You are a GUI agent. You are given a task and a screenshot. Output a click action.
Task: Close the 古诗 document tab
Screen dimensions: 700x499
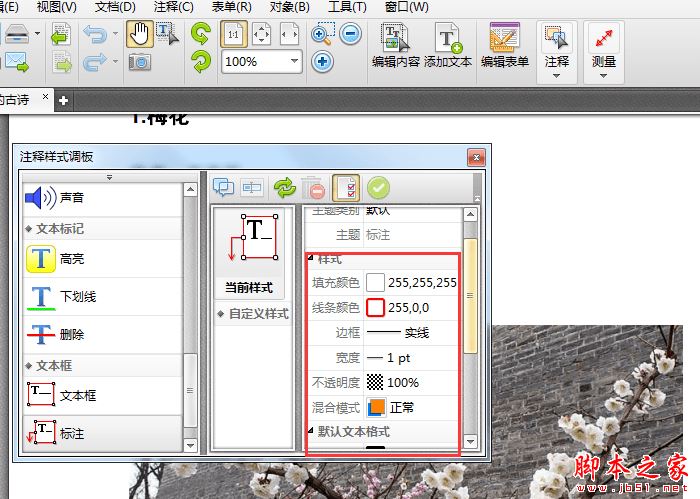point(45,96)
